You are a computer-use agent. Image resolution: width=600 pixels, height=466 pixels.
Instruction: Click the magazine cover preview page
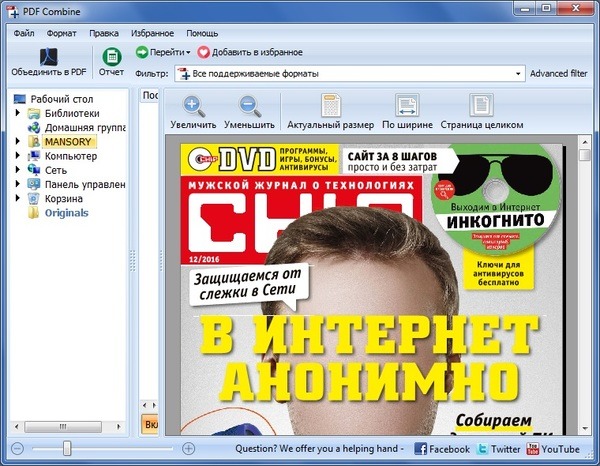click(x=372, y=289)
